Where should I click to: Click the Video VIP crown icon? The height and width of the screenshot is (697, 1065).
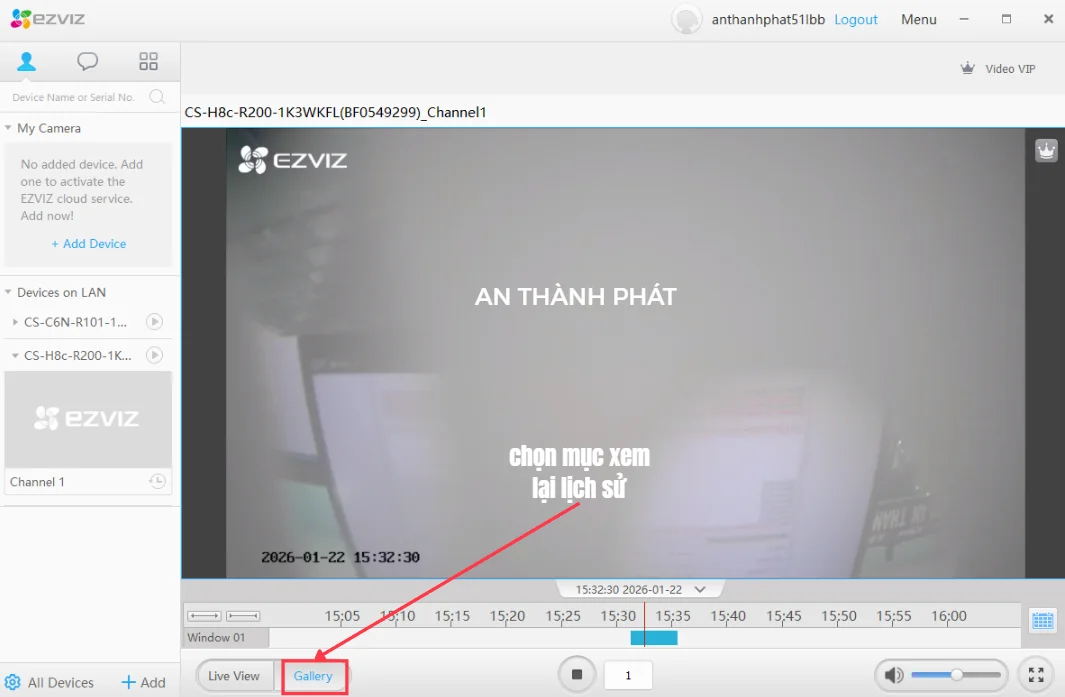[967, 68]
